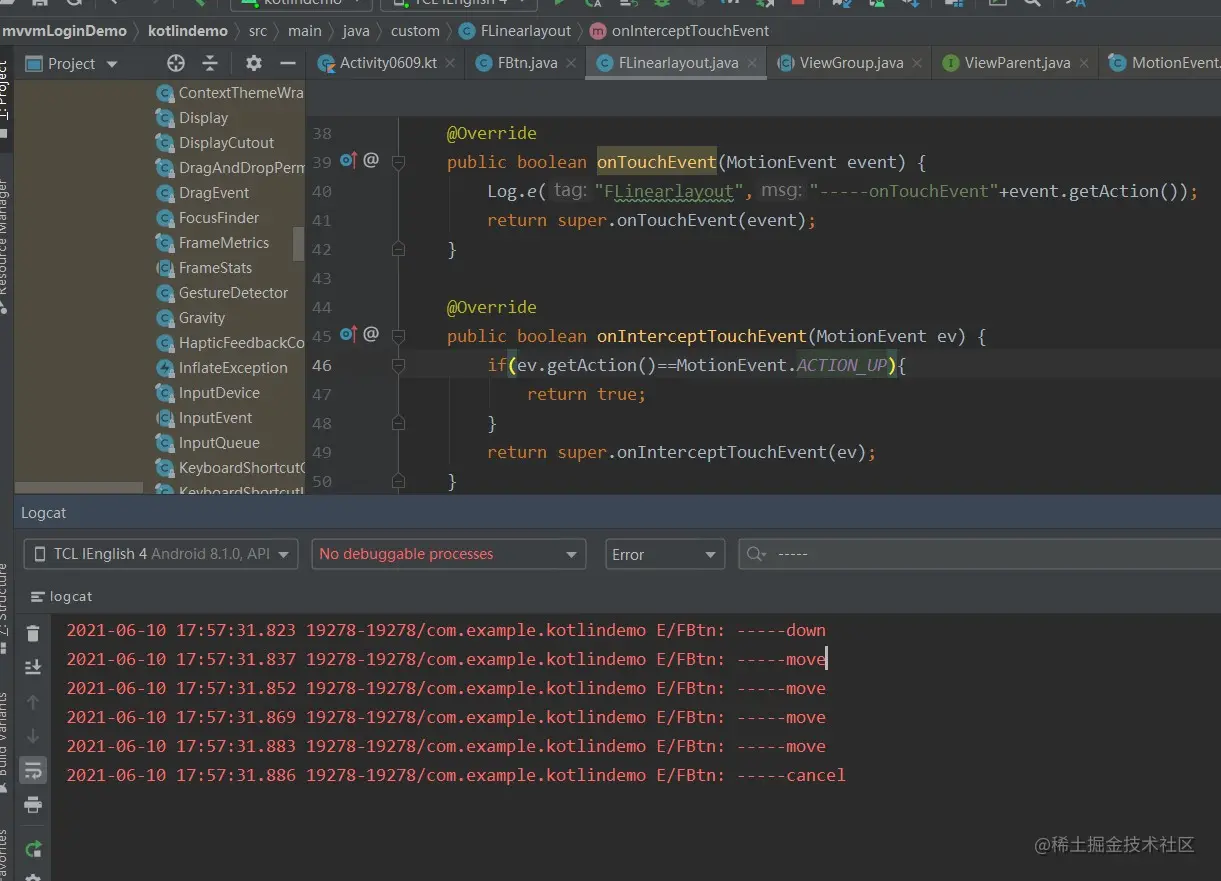The height and width of the screenshot is (881, 1221).
Task: Open the Error log level dropdown
Action: tap(664, 554)
